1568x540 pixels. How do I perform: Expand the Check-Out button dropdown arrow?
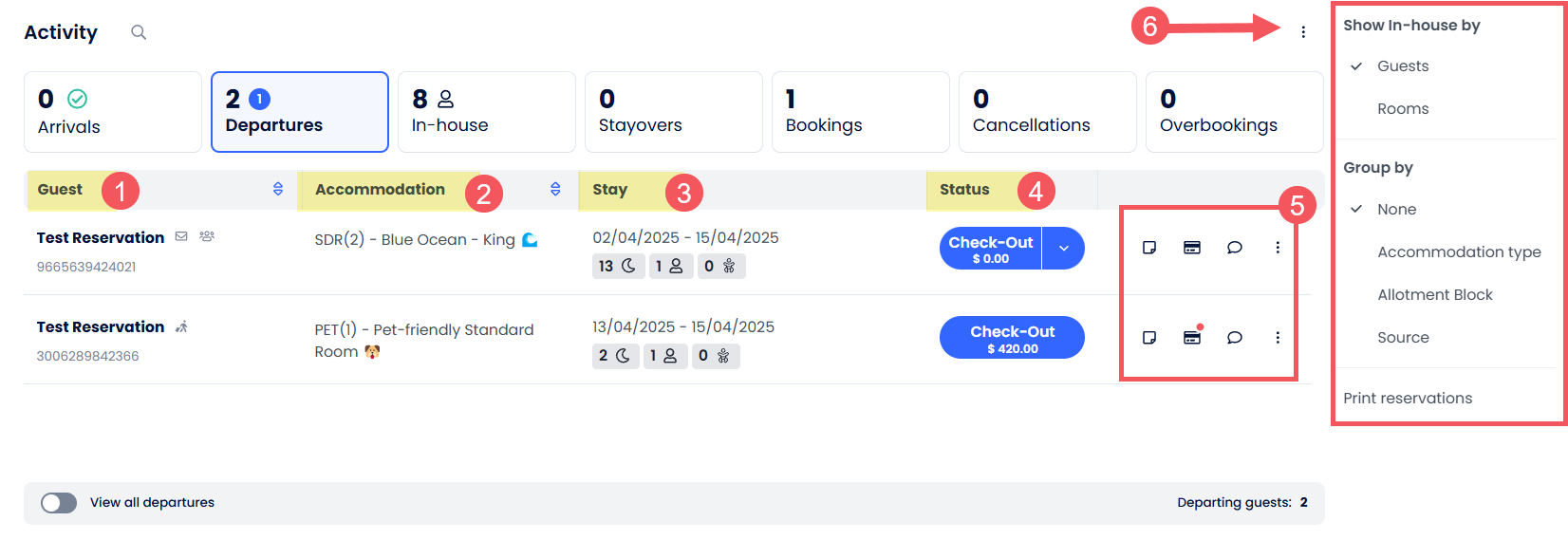click(x=1064, y=249)
